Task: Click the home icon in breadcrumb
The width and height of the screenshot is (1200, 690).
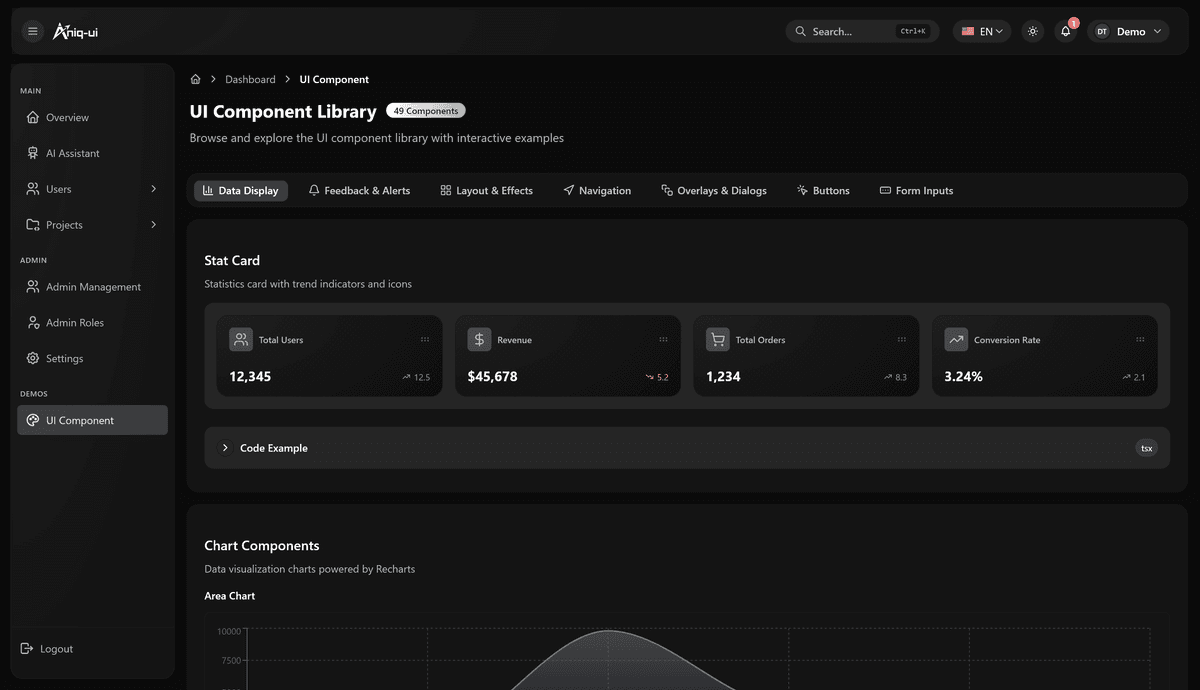Action: (196, 79)
